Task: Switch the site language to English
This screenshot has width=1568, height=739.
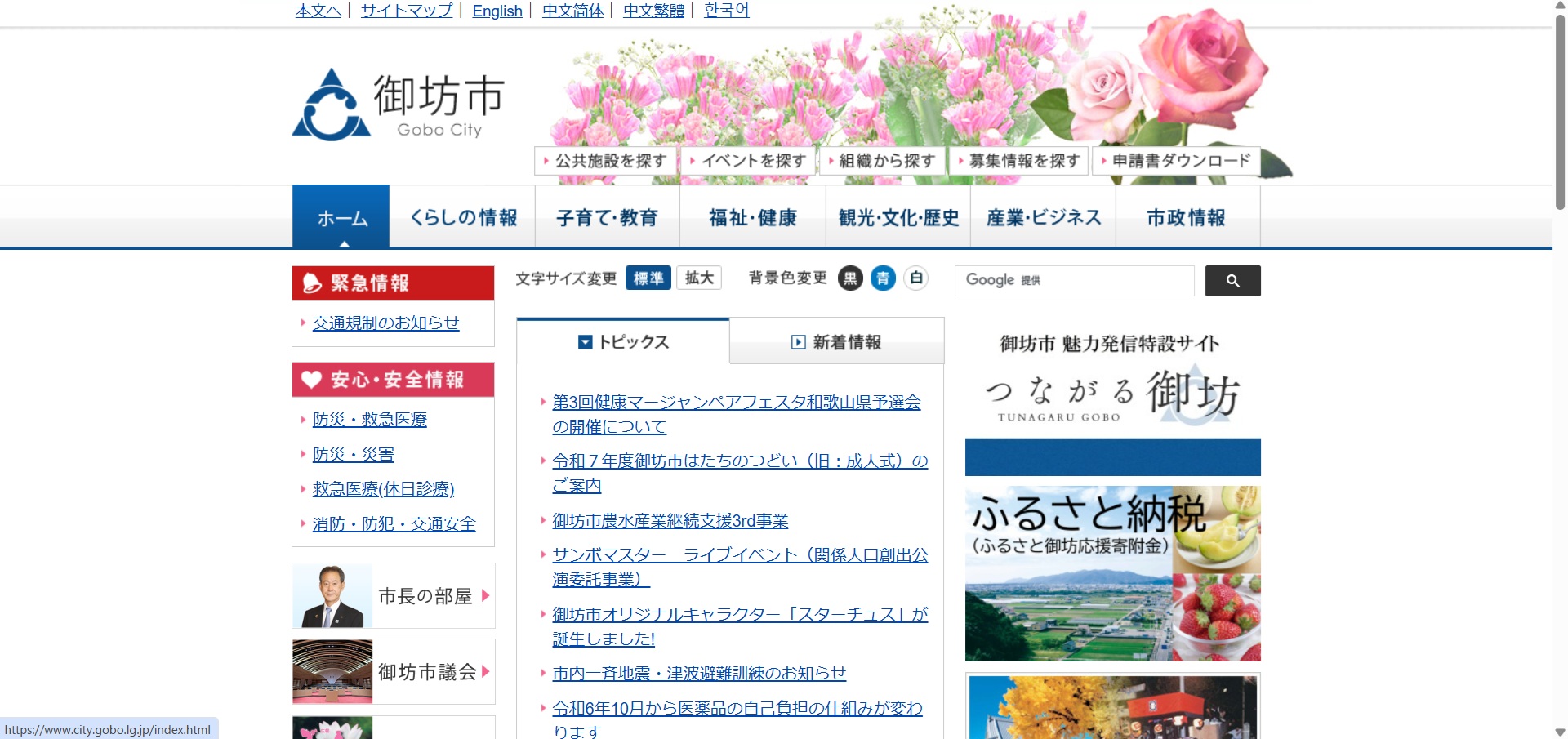Action: [497, 11]
